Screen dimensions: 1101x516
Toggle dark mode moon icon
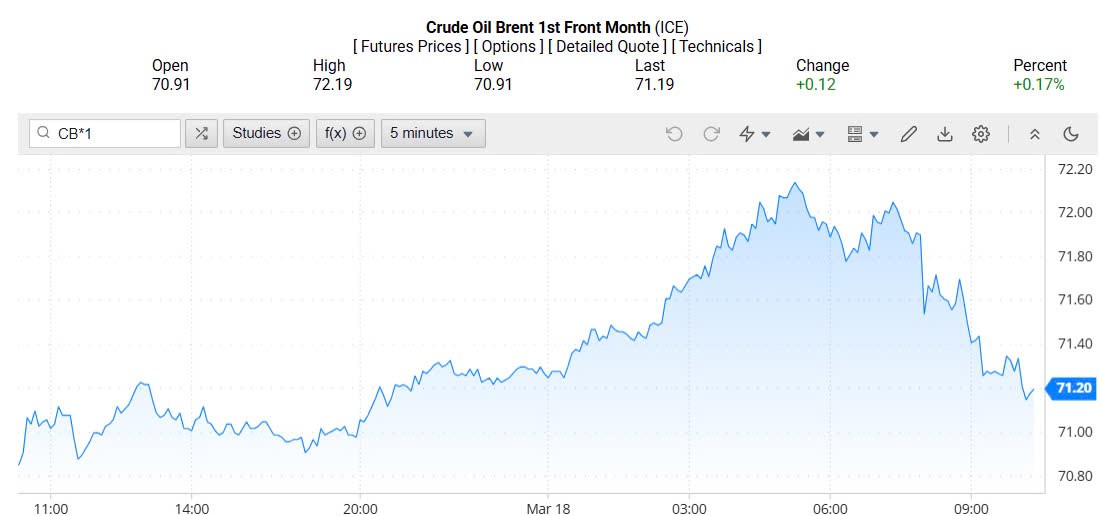click(x=1070, y=134)
